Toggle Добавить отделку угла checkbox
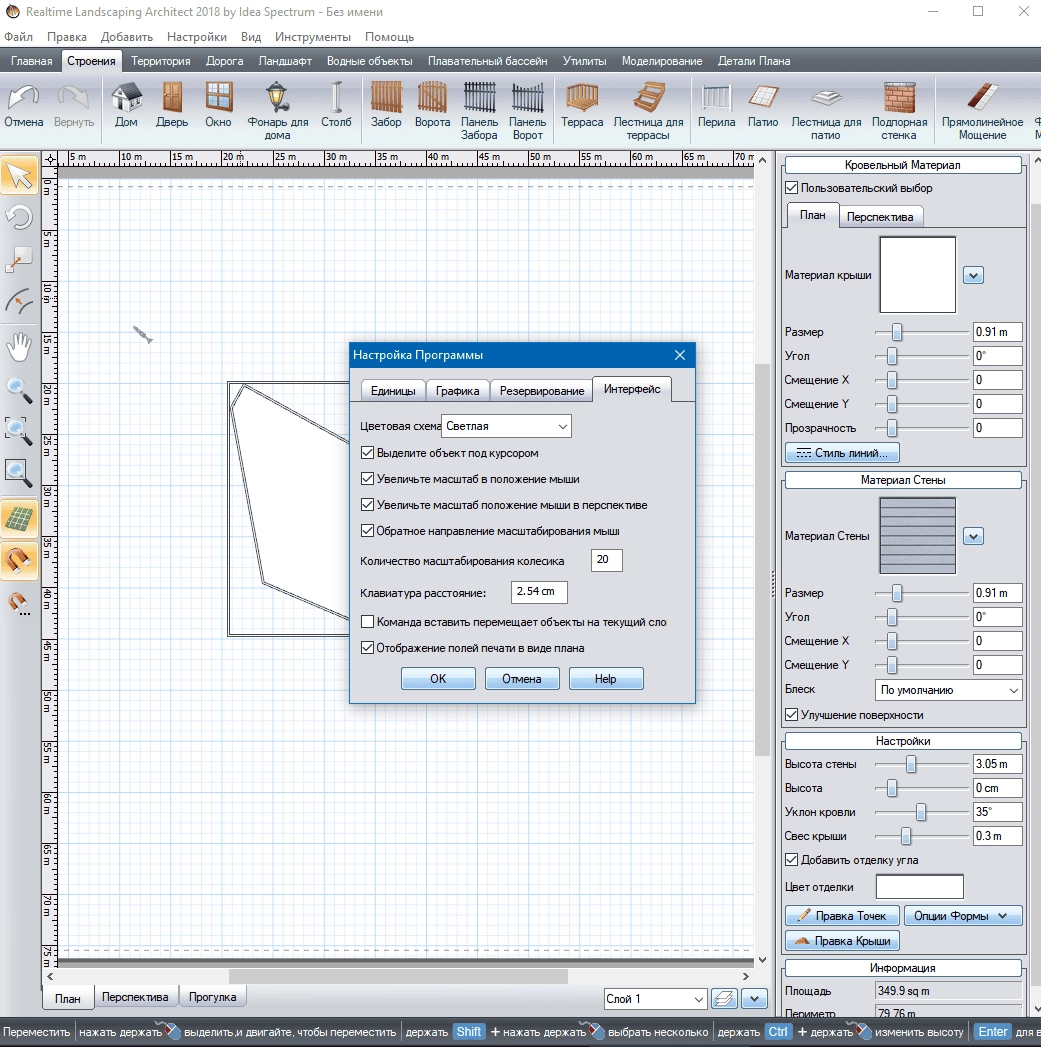 point(791,859)
